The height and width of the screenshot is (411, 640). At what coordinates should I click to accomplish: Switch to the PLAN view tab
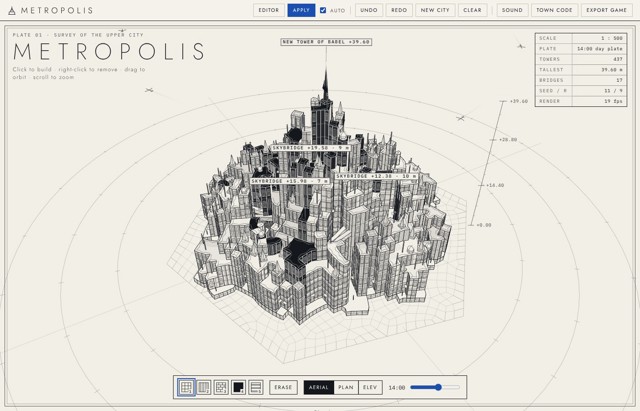tap(346, 387)
